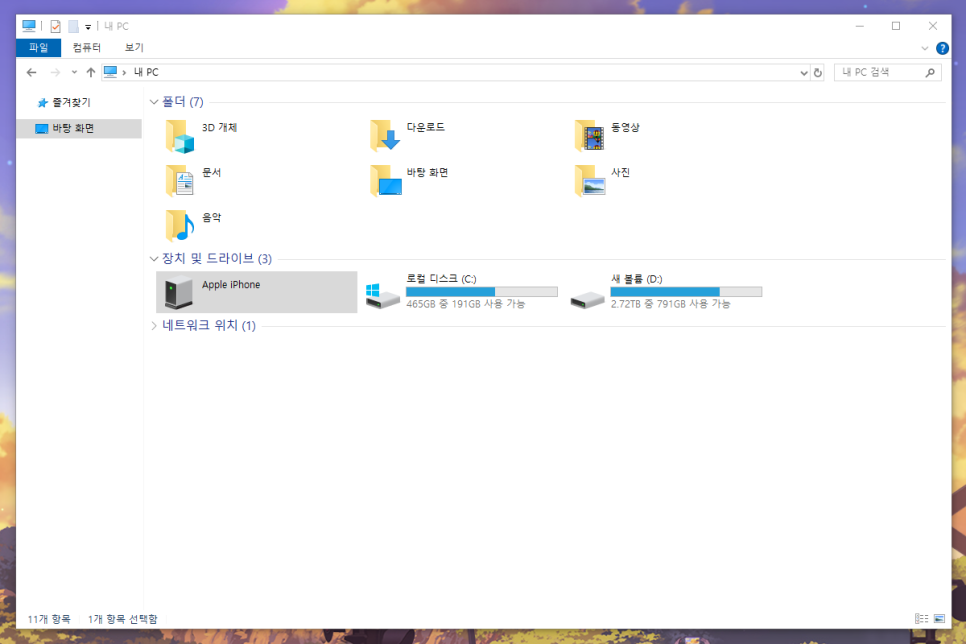
Task: Click the search magnifier icon
Action: point(930,72)
